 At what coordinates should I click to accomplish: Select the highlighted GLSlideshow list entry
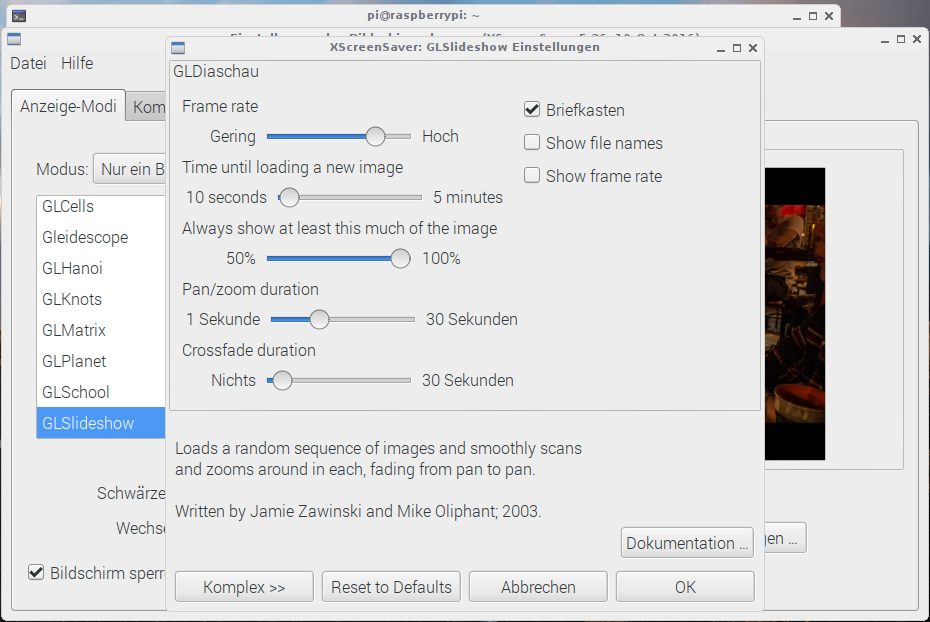click(x=101, y=423)
